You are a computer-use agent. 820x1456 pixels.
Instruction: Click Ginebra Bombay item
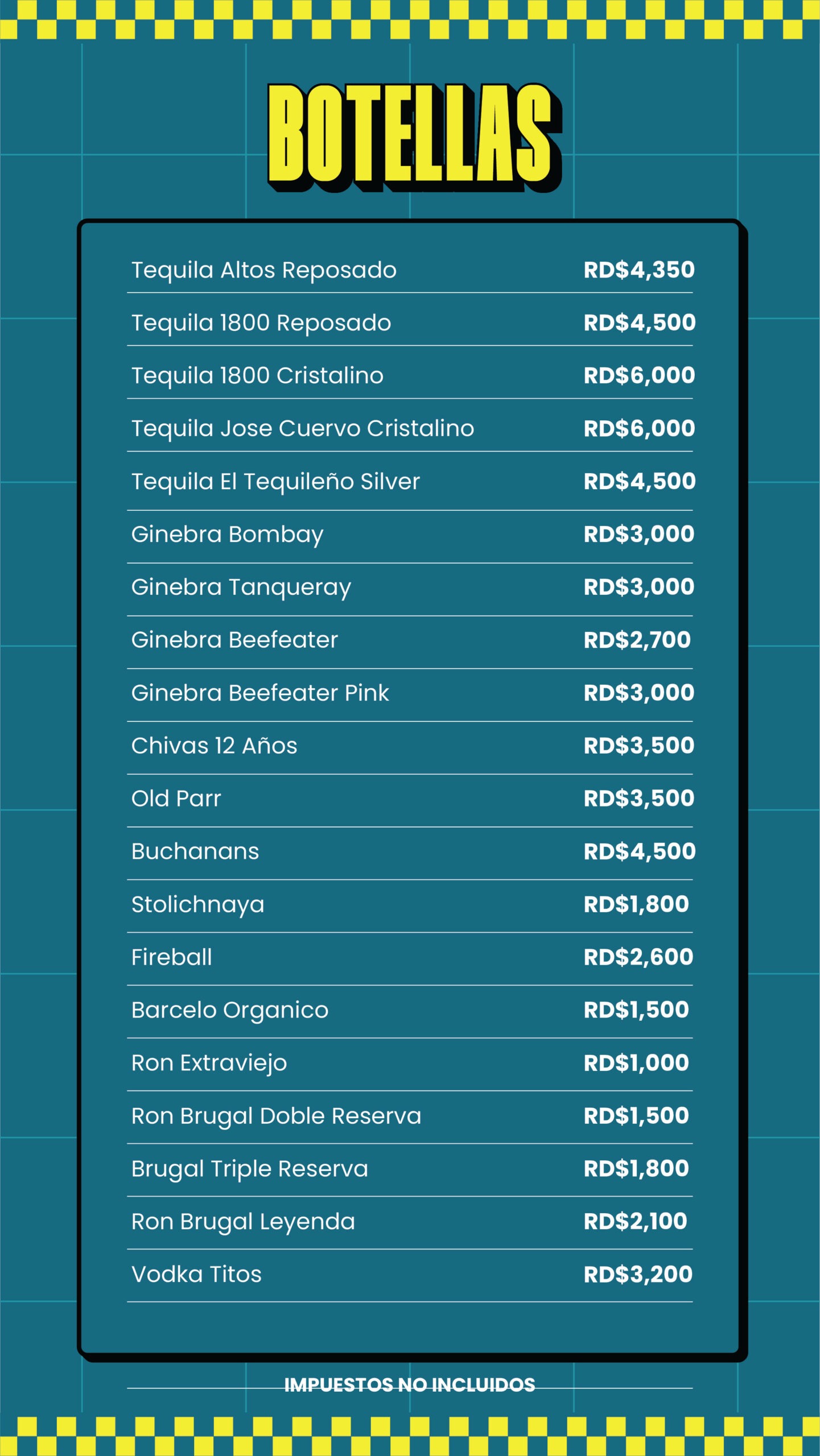click(227, 535)
